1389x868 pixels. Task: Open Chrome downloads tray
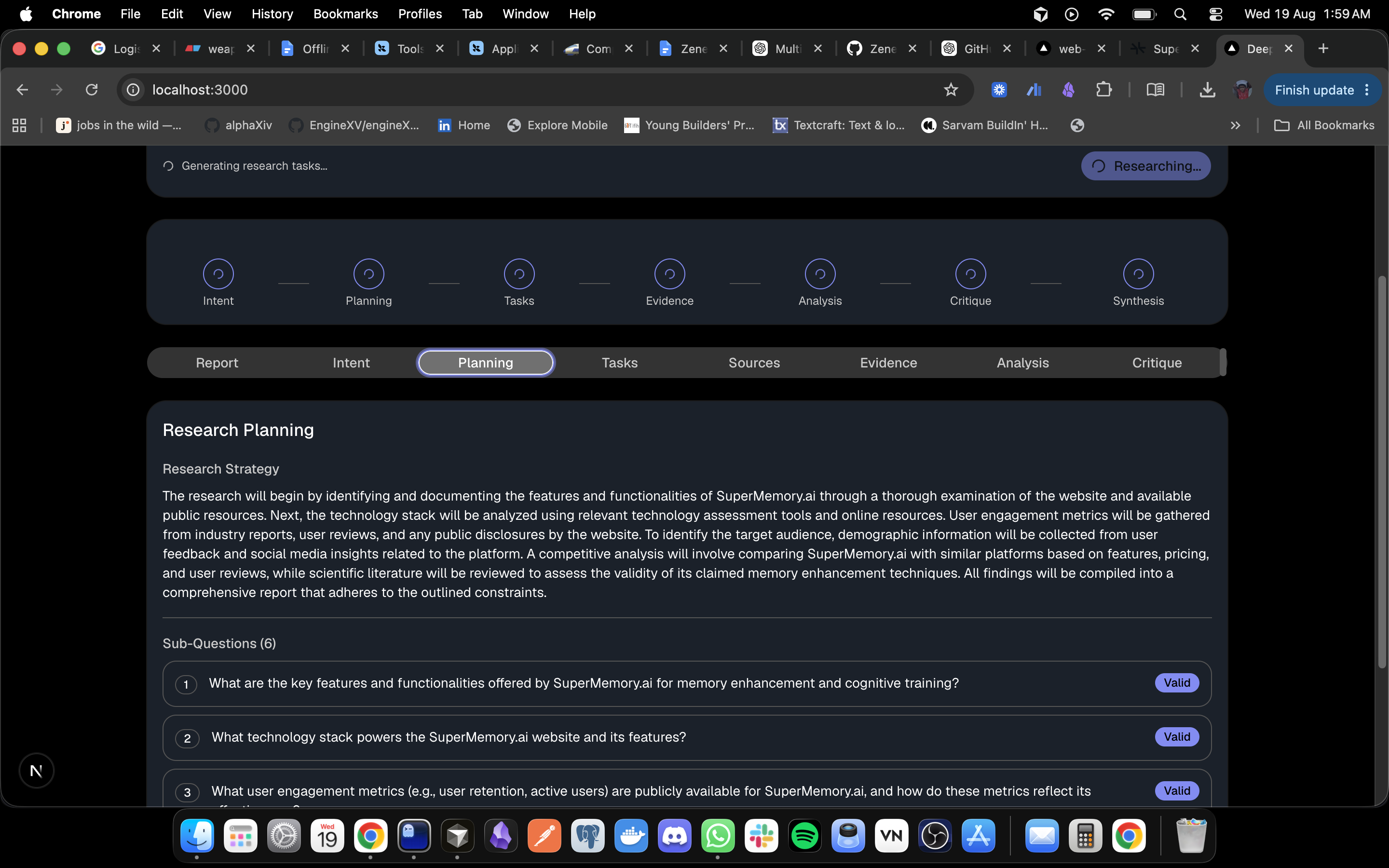pos(1207,90)
